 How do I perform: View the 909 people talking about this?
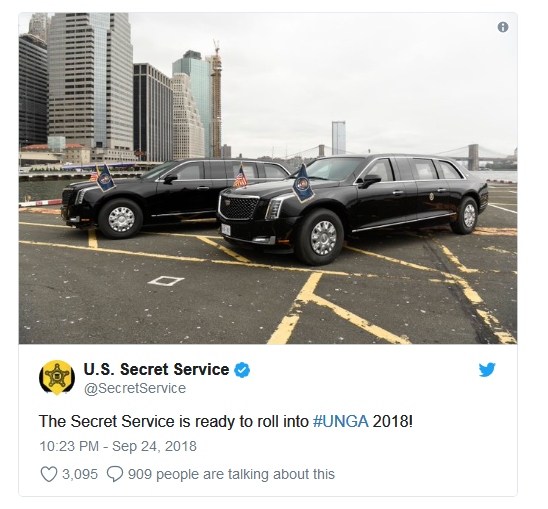[231, 474]
